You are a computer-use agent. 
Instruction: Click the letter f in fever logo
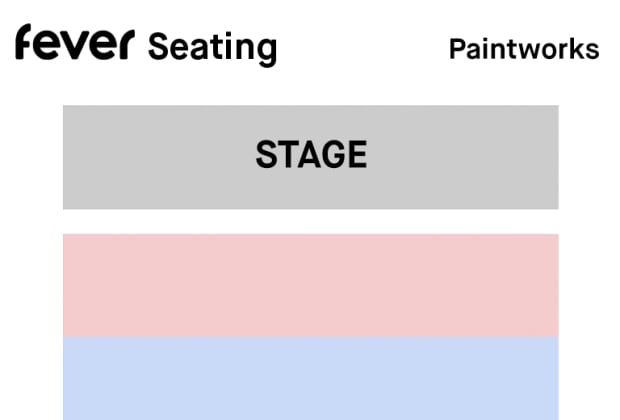(23, 42)
